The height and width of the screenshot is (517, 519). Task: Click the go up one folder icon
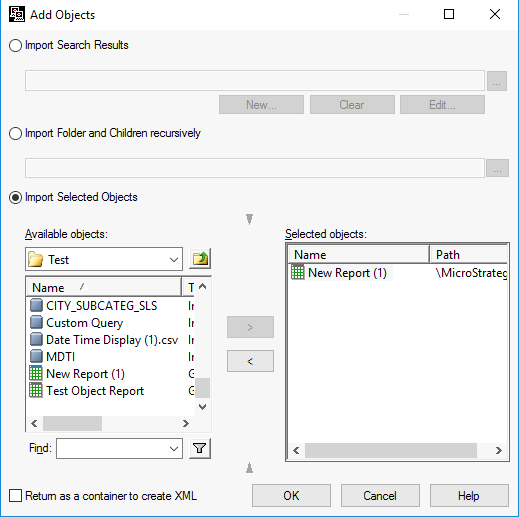point(200,259)
